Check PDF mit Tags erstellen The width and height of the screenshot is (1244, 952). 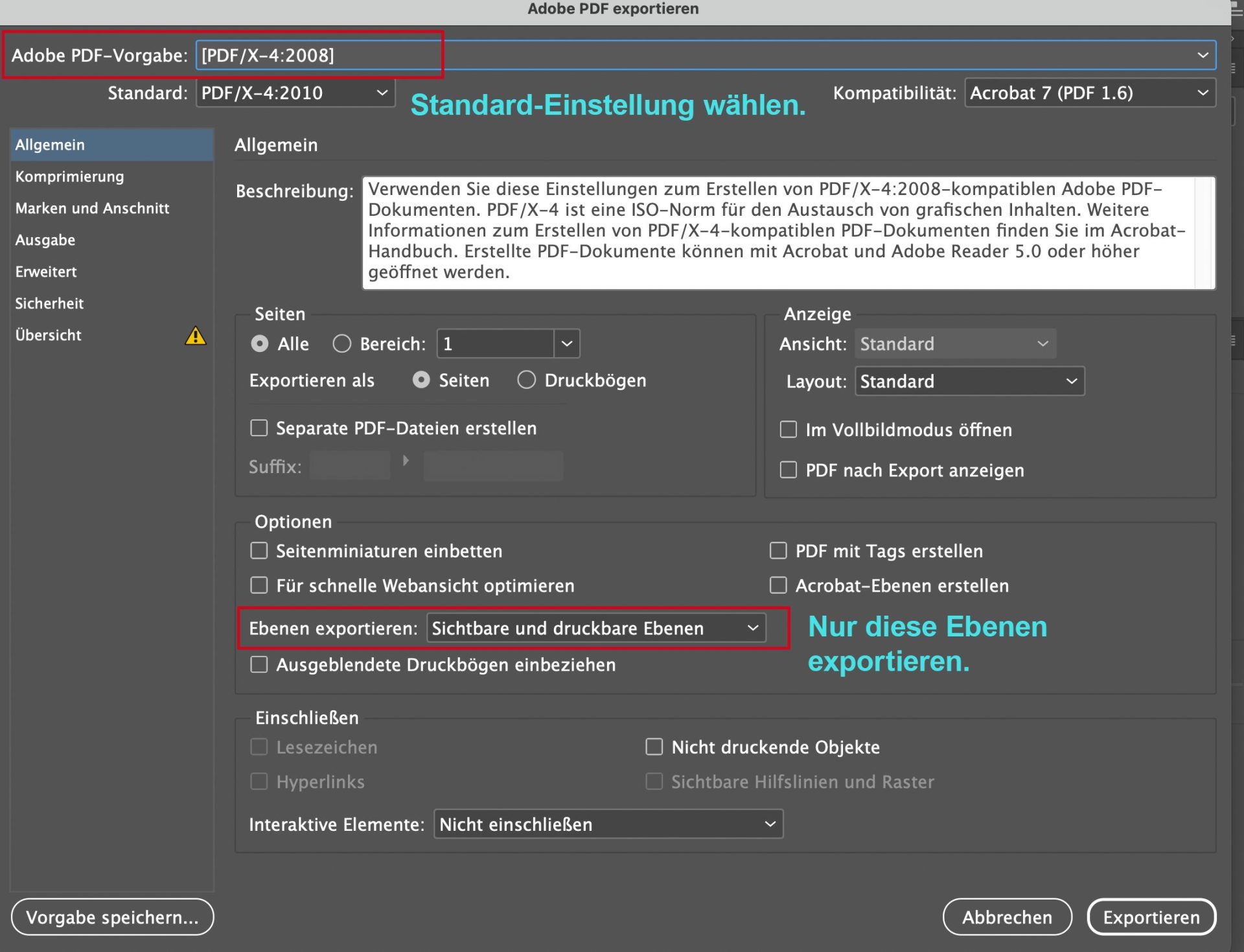pyautogui.click(x=778, y=551)
